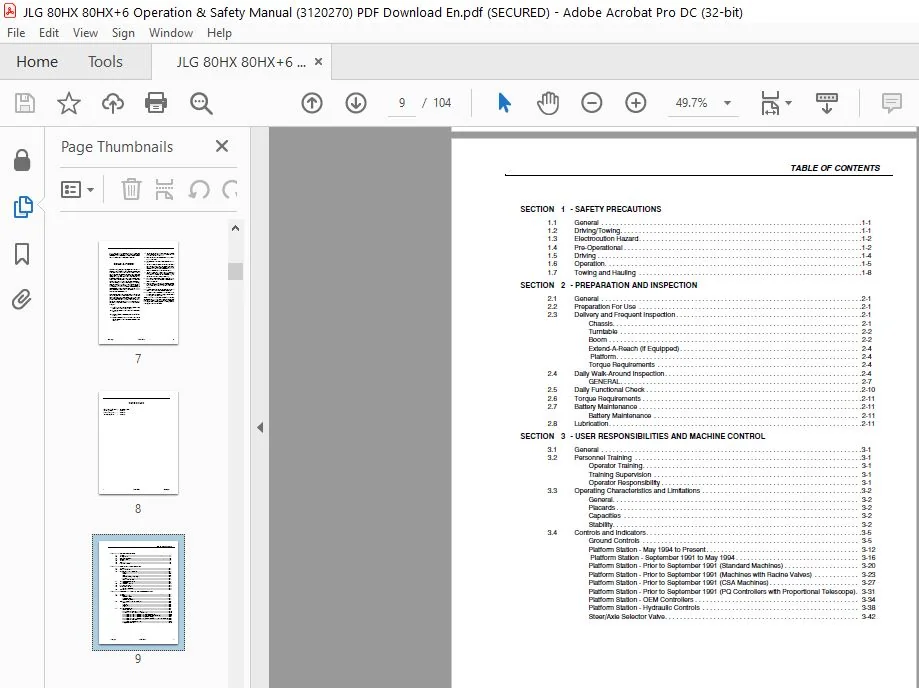
Task: Open the Window menu
Action: (x=171, y=33)
